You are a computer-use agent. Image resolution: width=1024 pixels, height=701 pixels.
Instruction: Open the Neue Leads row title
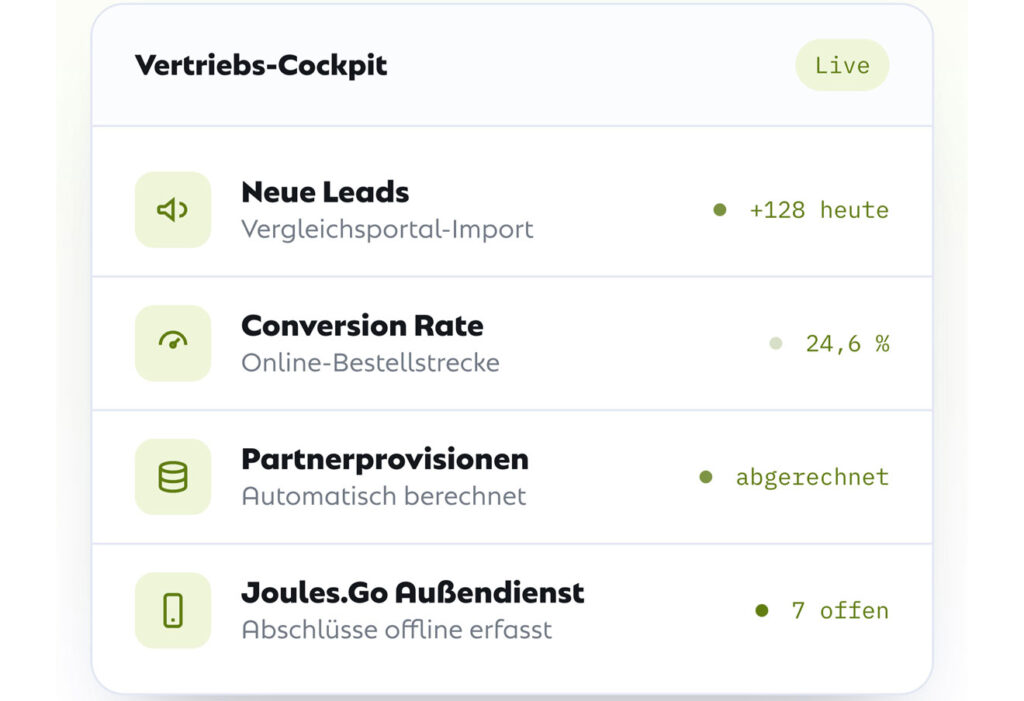click(x=325, y=192)
